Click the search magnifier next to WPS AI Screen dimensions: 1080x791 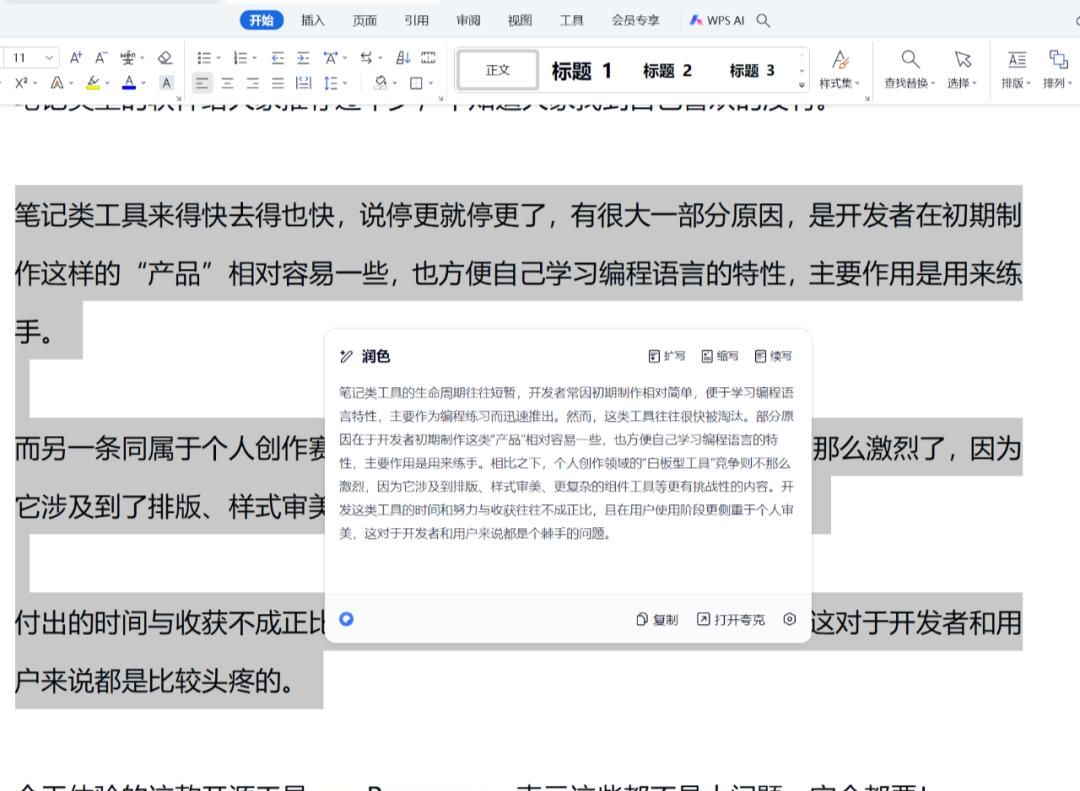tap(763, 20)
